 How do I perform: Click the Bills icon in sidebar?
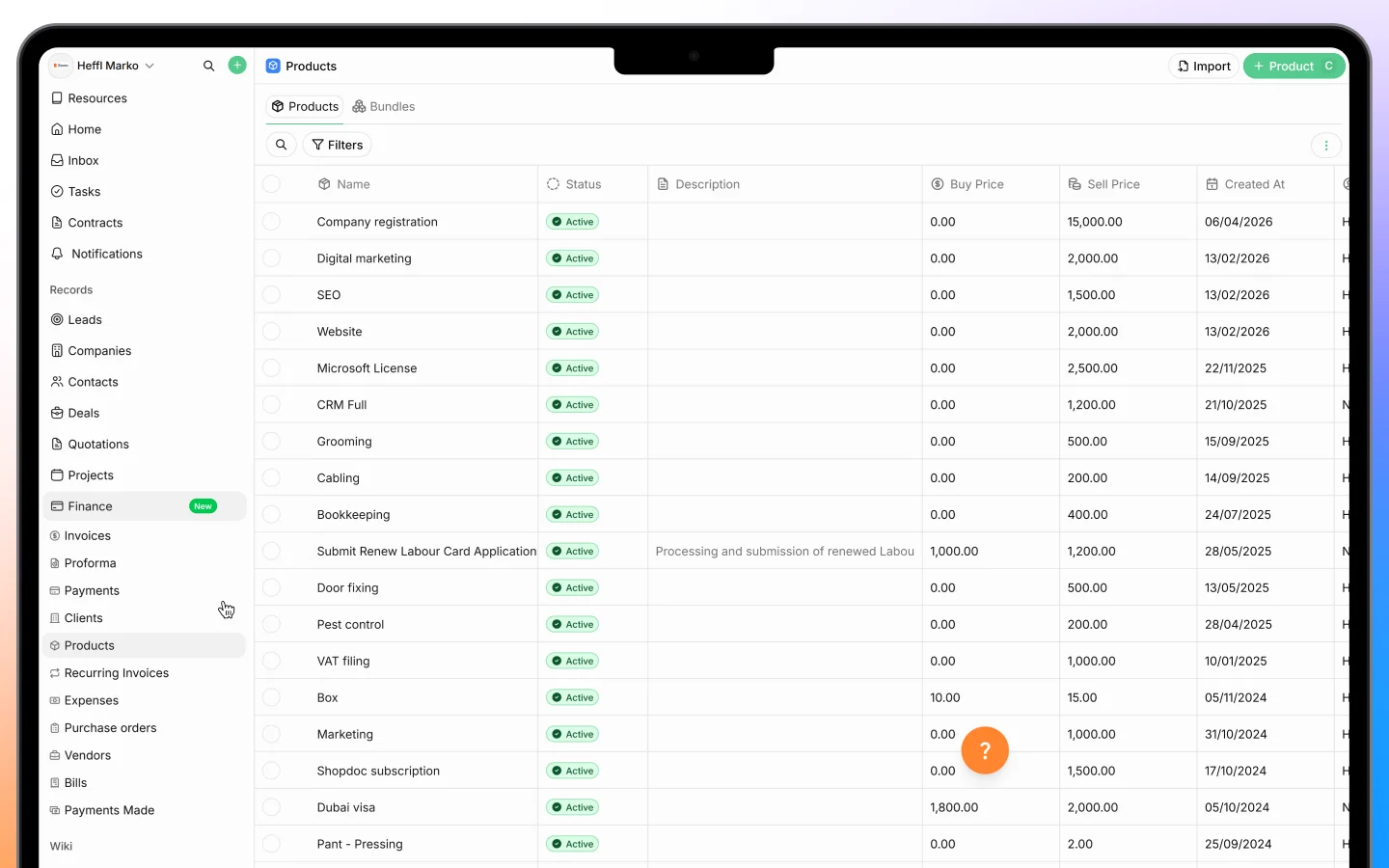coord(55,783)
